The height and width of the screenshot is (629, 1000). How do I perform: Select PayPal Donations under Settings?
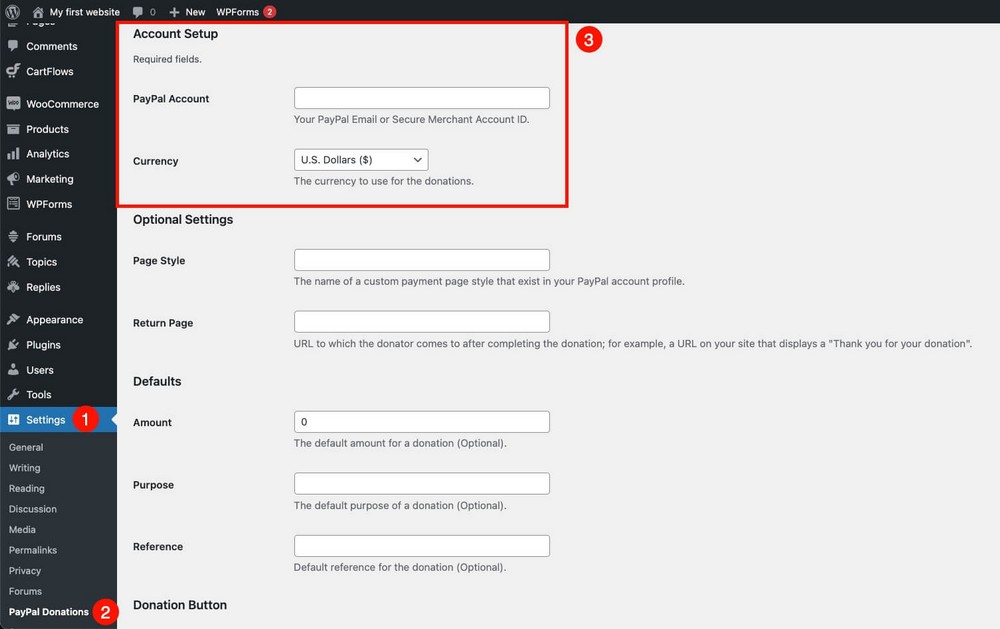pos(47,612)
